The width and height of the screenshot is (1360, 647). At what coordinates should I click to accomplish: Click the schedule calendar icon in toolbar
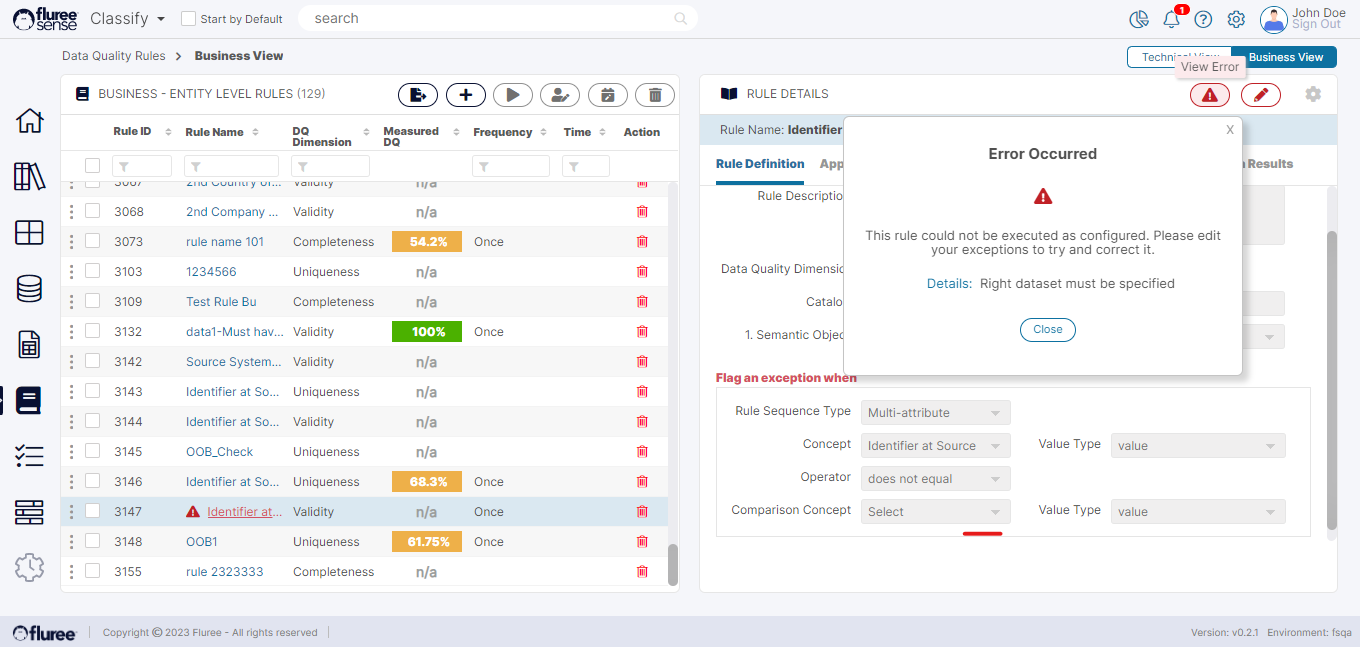(x=607, y=95)
